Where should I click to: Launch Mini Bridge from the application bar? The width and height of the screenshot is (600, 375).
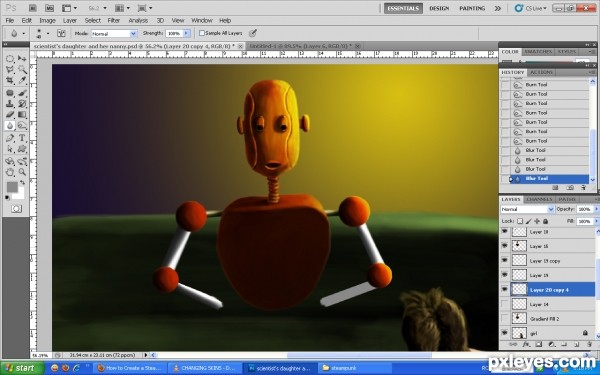49,8
